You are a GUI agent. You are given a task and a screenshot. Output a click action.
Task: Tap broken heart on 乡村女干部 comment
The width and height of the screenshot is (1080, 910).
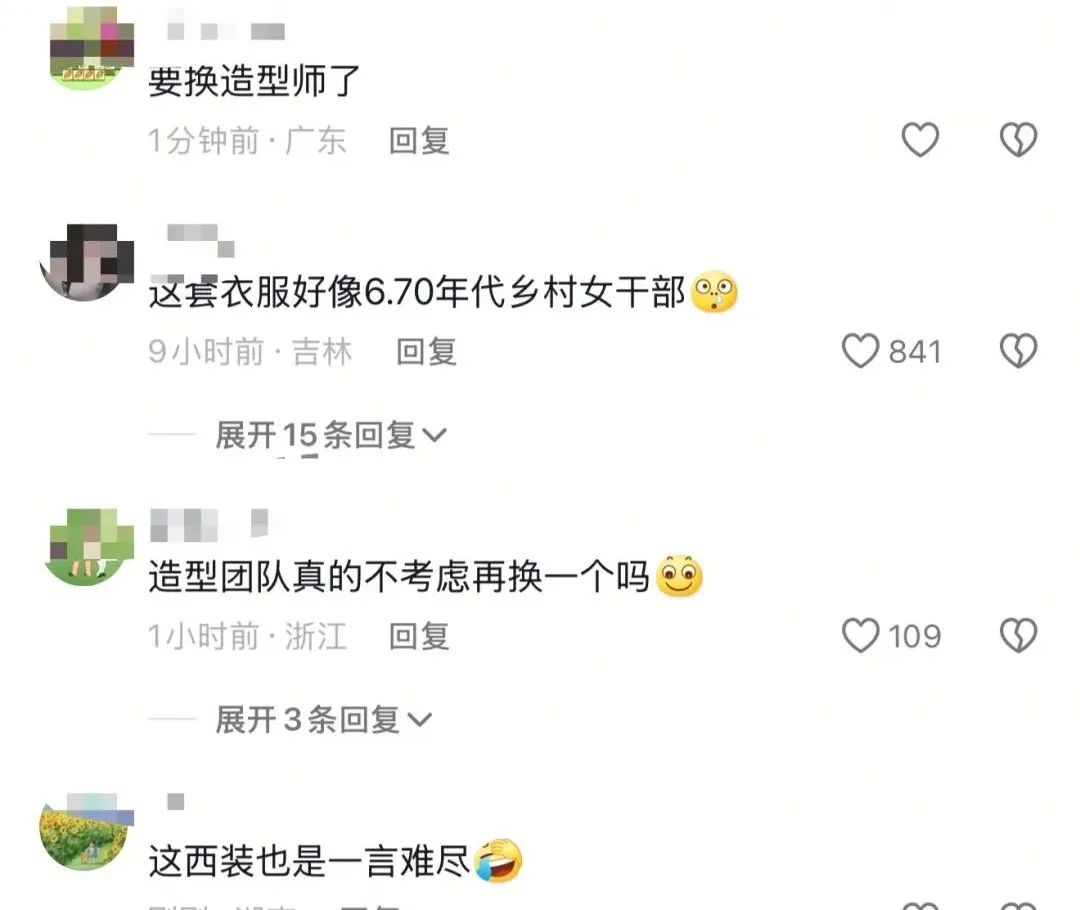(x=1018, y=351)
